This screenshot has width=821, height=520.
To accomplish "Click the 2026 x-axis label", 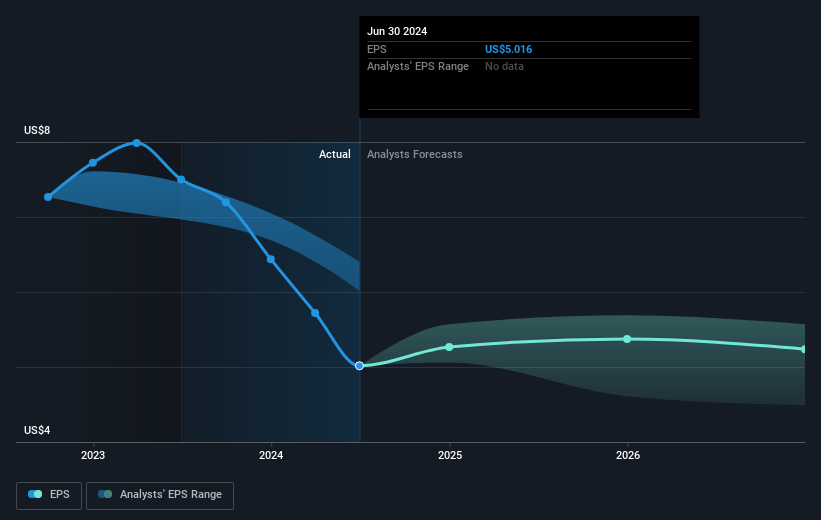I will [x=628, y=455].
